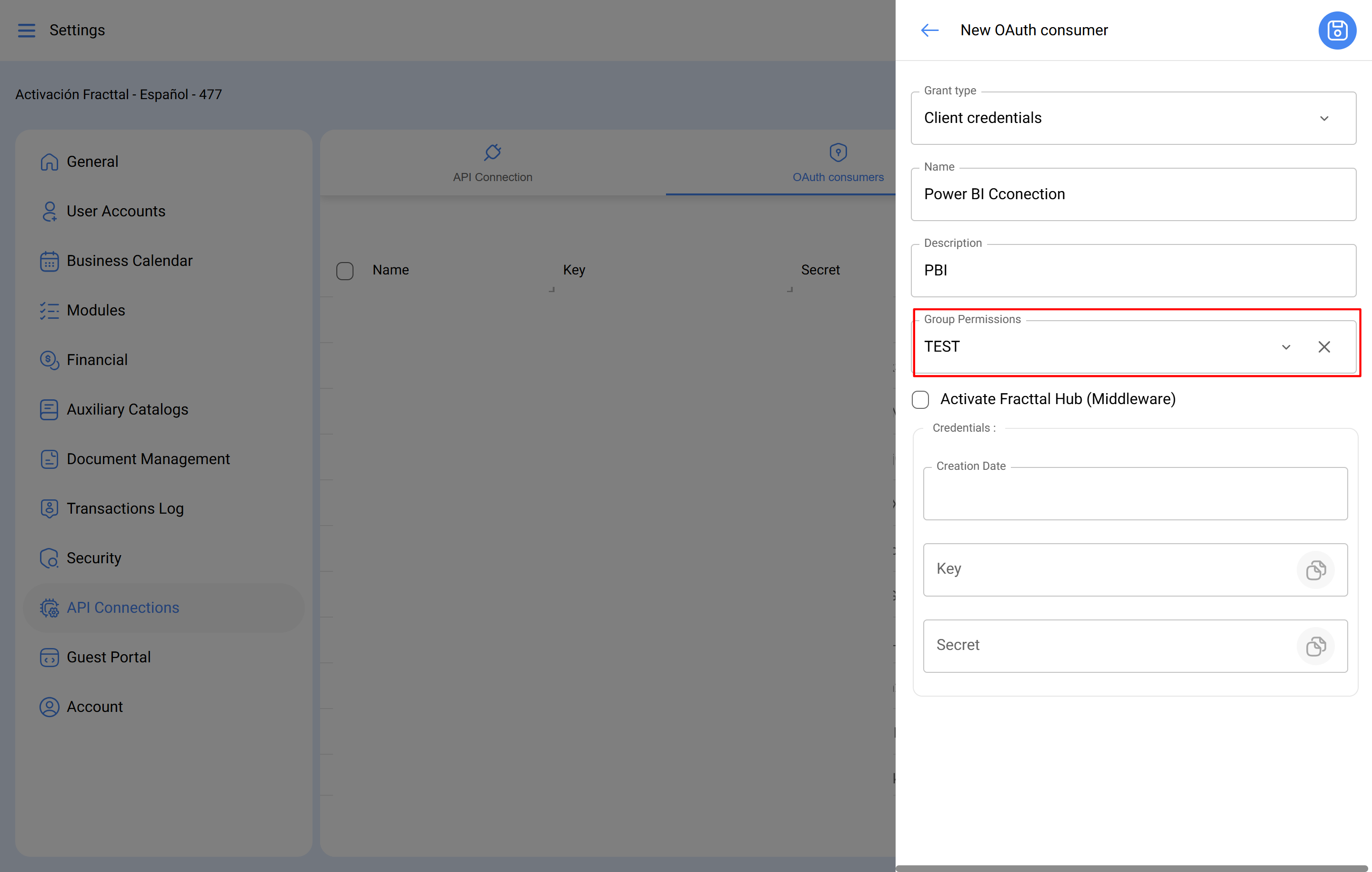The image size is (1372, 872).
Task: Check the select-all checkbox in table header
Action: (x=345, y=271)
